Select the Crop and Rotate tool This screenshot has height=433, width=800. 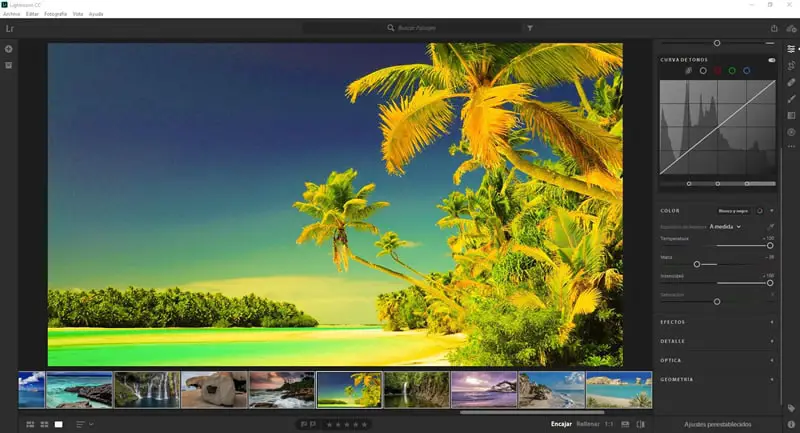click(x=791, y=66)
